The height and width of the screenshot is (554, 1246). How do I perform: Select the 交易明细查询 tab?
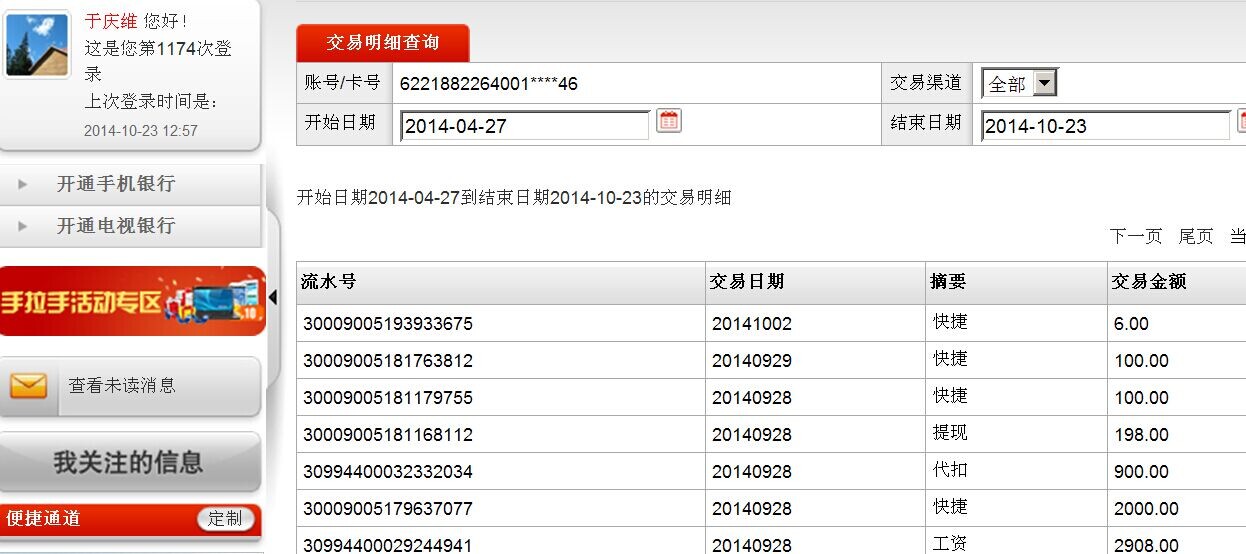point(383,43)
